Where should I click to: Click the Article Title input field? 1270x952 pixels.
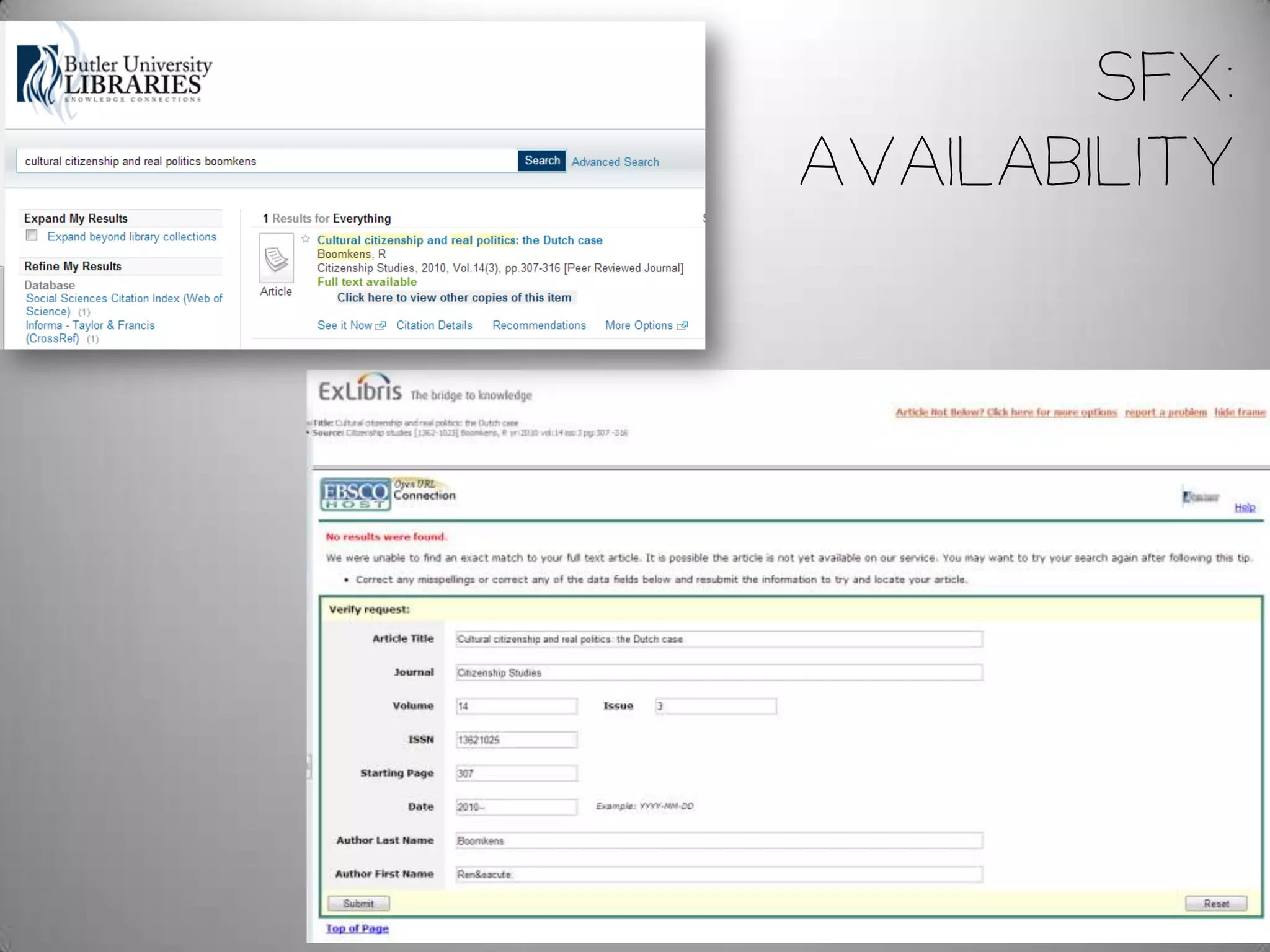click(x=718, y=639)
